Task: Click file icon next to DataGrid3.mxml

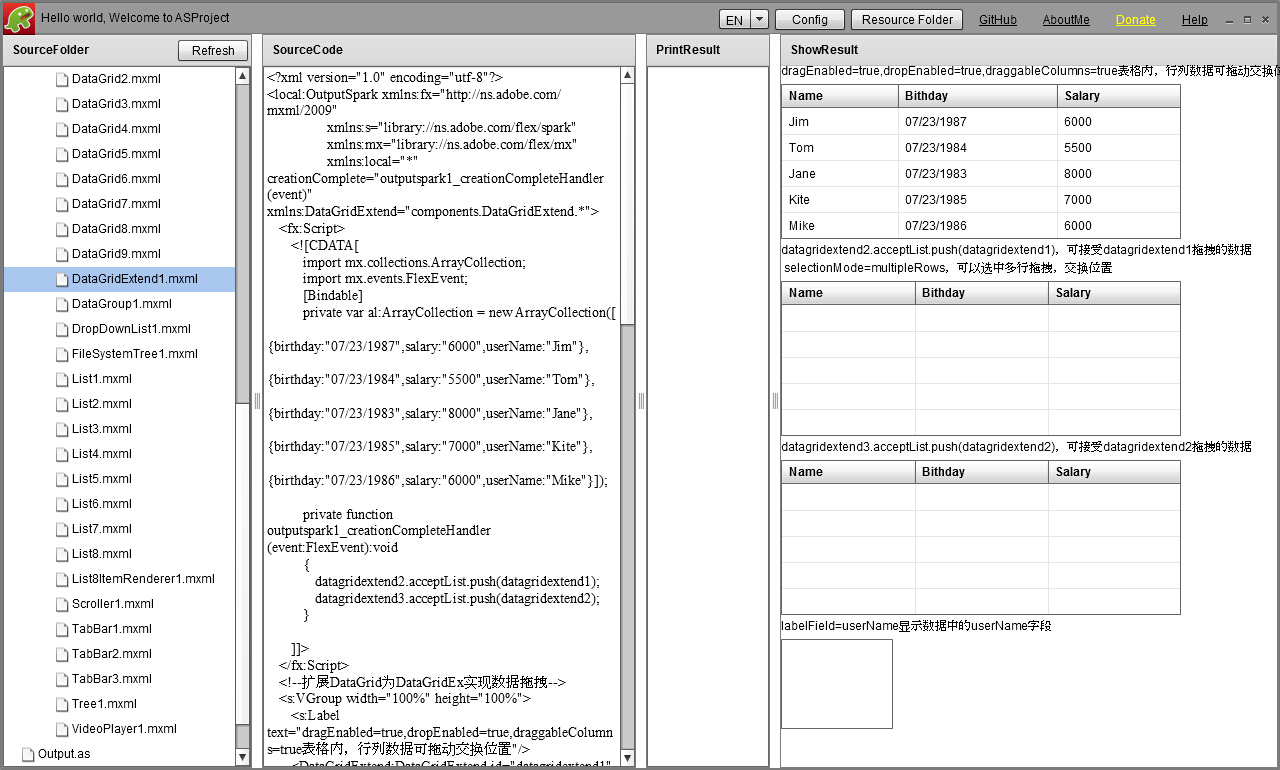Action: tap(61, 104)
